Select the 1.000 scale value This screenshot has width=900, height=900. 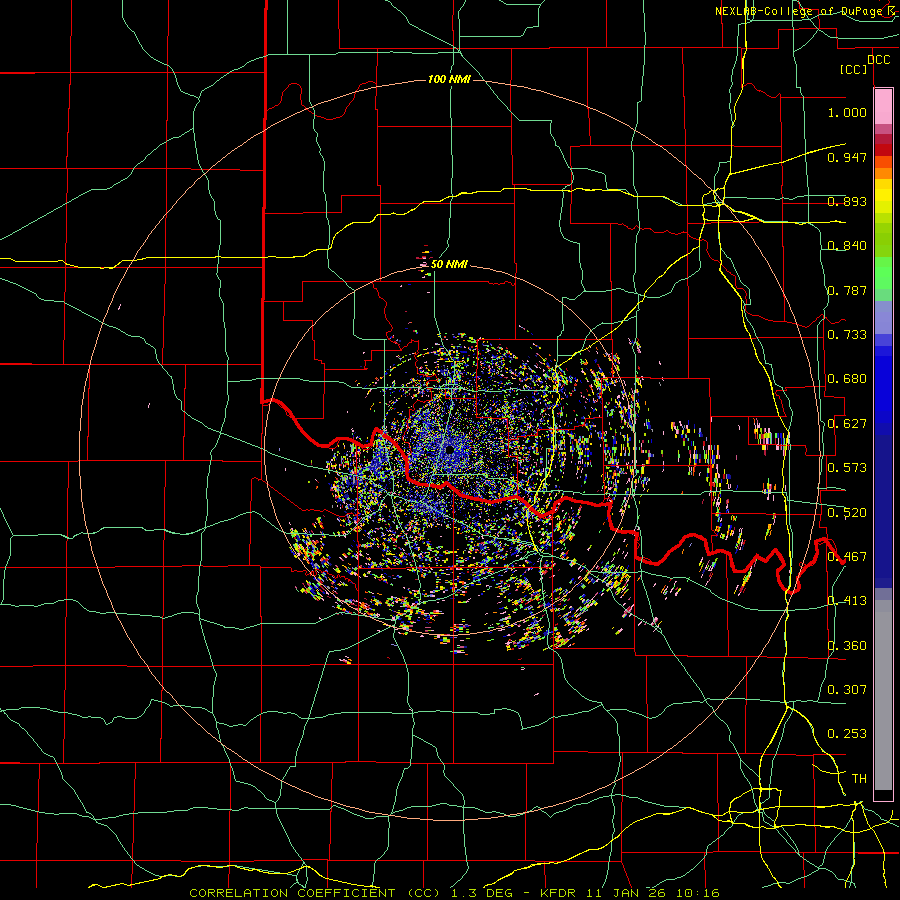coord(847,112)
